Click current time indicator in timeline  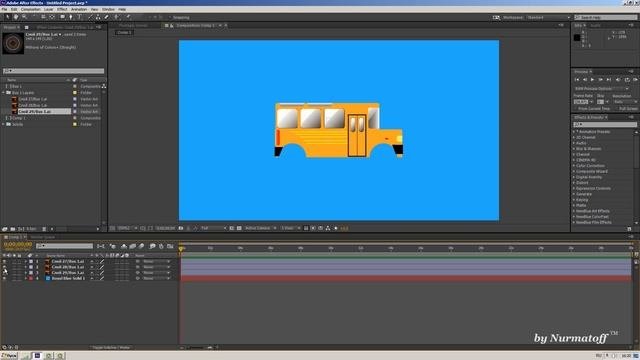point(181,248)
